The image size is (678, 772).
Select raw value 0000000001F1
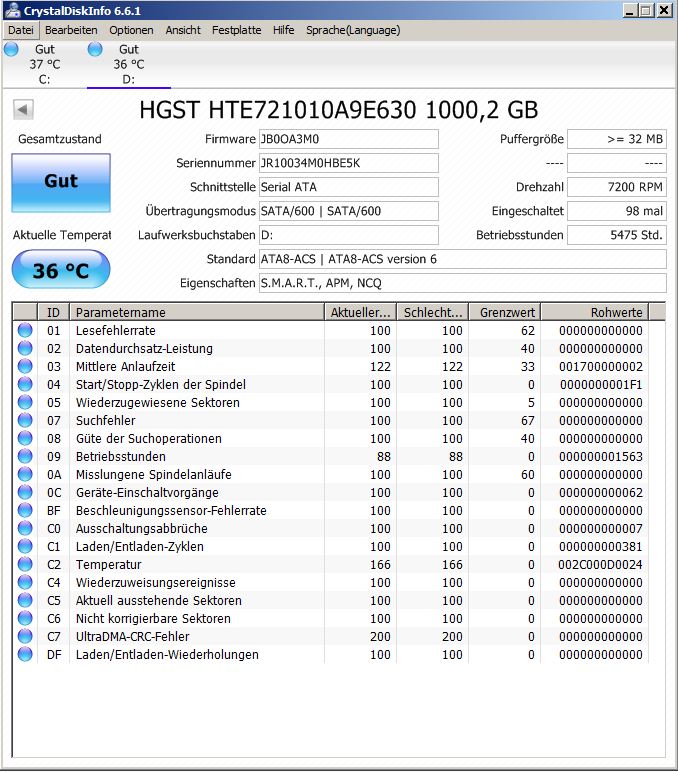tap(601, 385)
